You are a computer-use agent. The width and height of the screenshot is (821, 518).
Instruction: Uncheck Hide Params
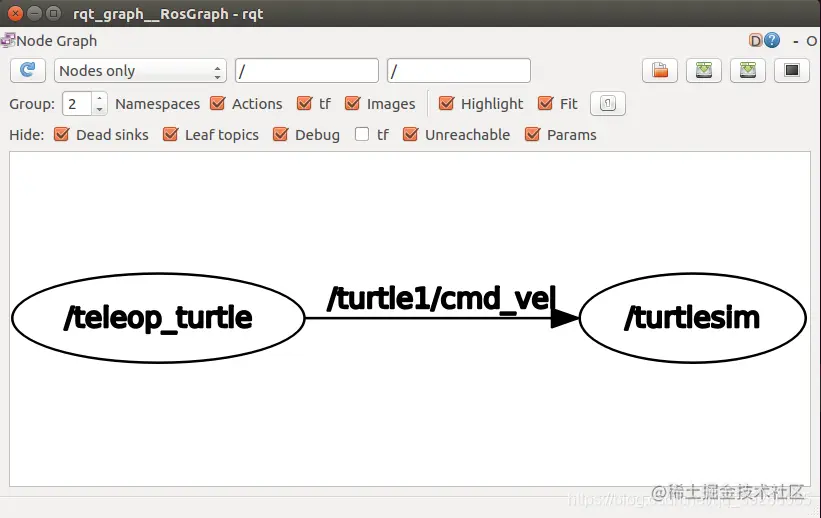(x=532, y=135)
